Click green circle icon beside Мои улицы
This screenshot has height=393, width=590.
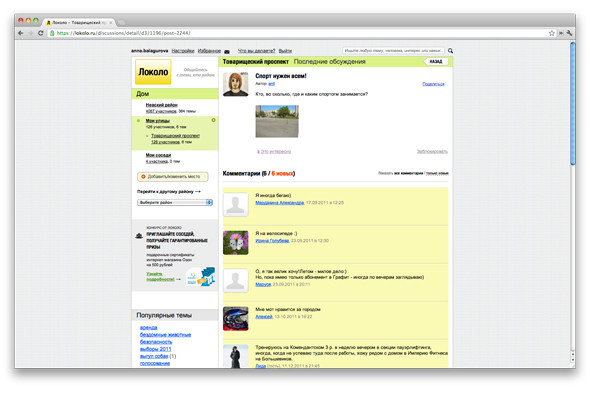coord(213,120)
